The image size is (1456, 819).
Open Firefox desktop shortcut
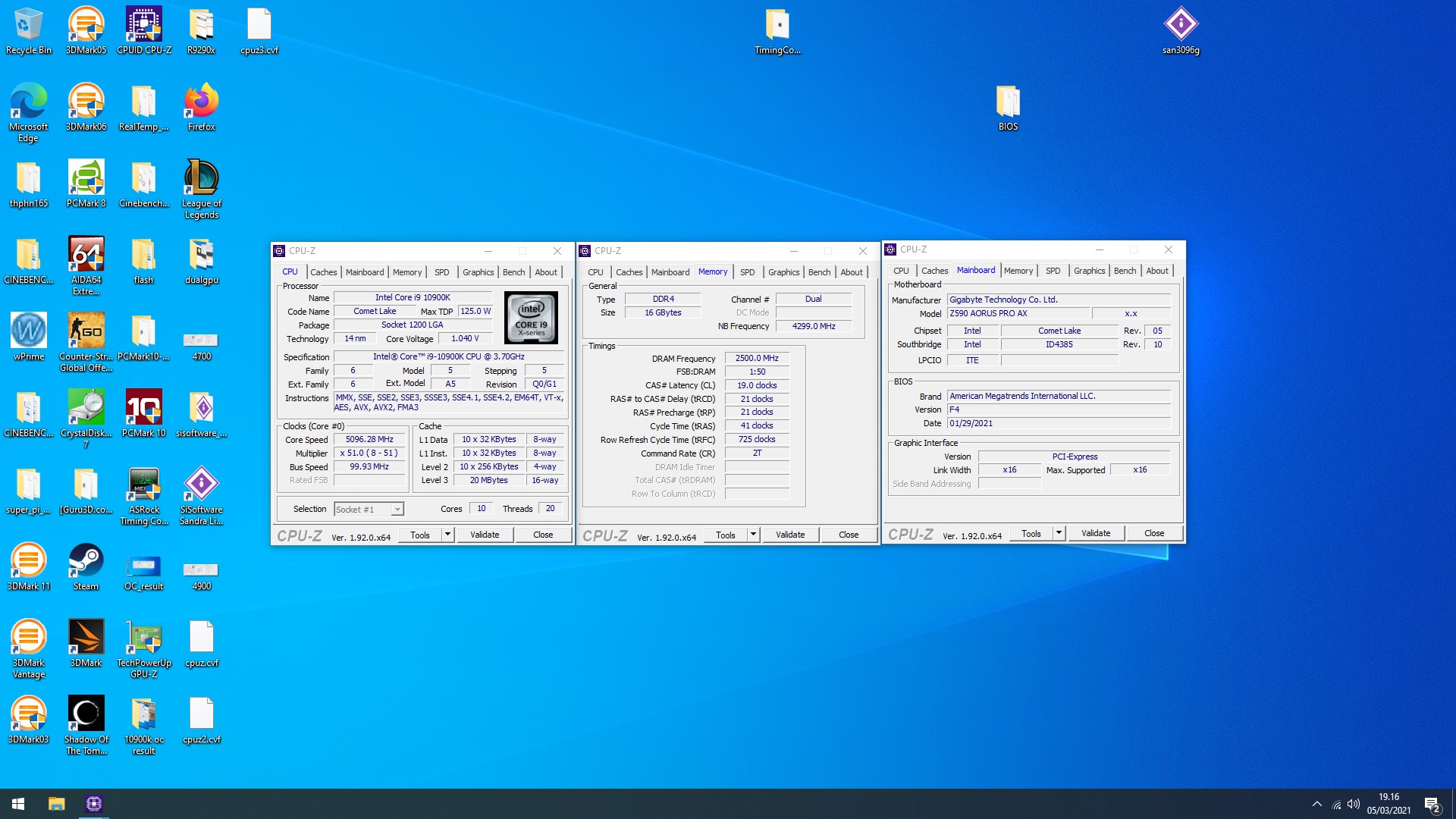coord(201,107)
